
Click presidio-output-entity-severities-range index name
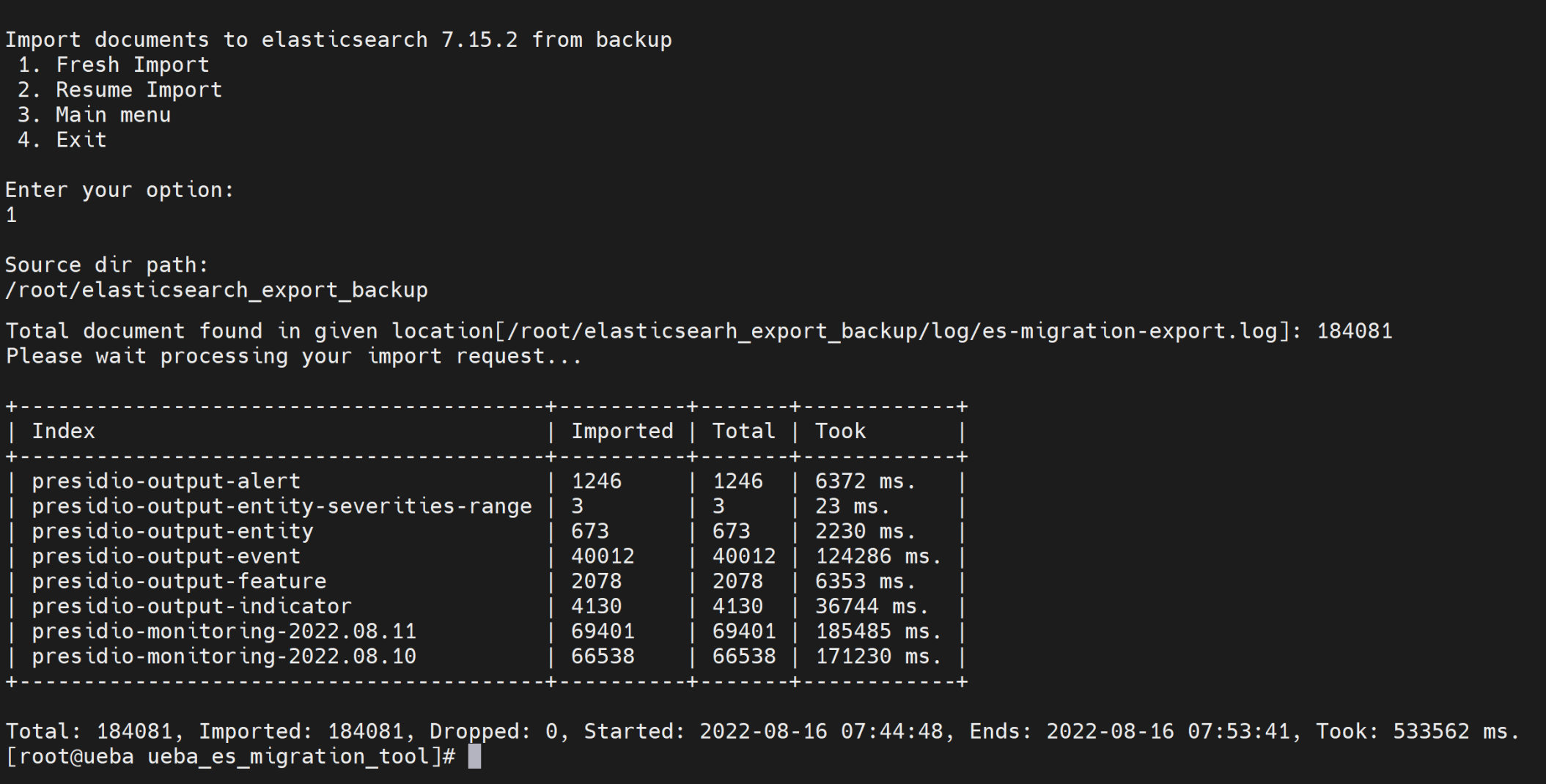[281, 506]
